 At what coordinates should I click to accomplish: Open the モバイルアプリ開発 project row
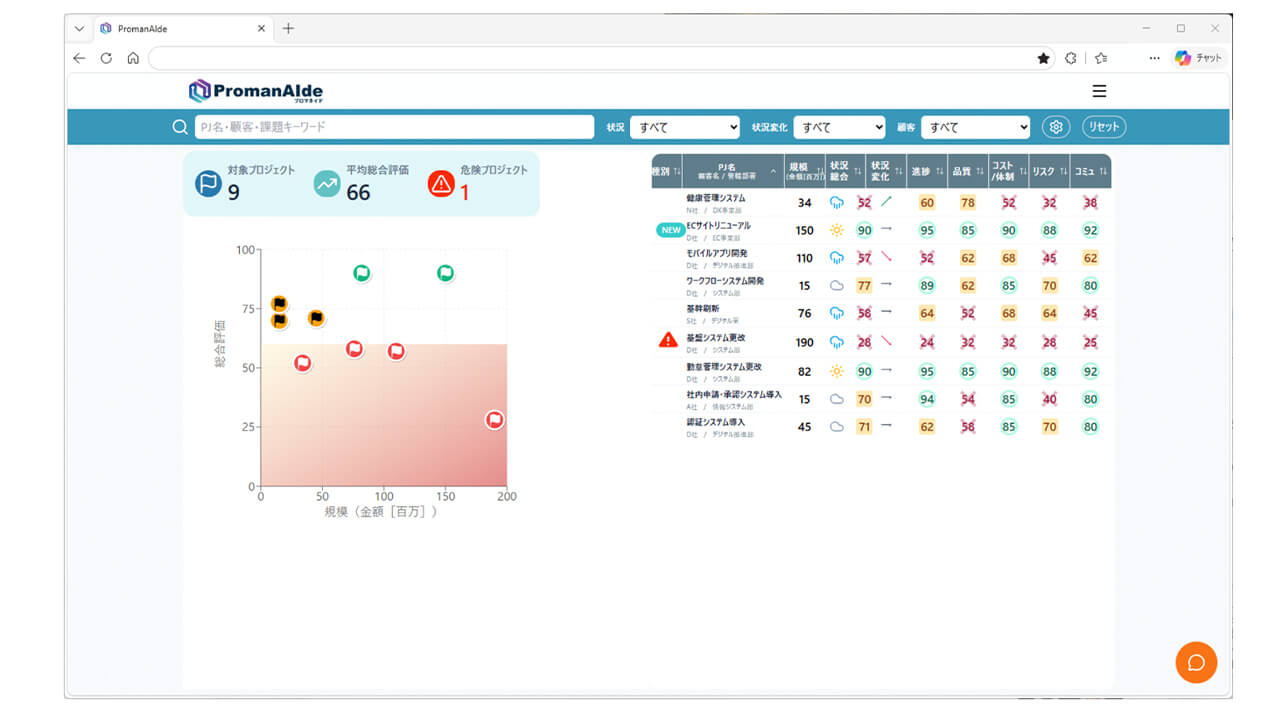(x=881, y=258)
